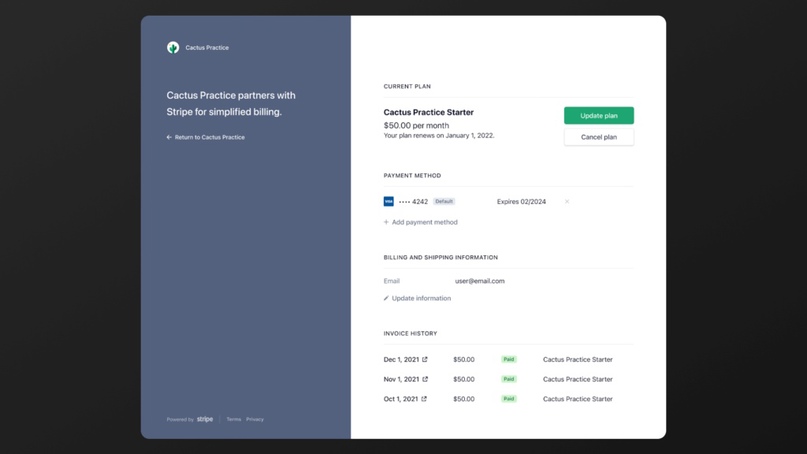This screenshot has height=454, width=807.
Task: Click Update information link
Action: (421, 298)
